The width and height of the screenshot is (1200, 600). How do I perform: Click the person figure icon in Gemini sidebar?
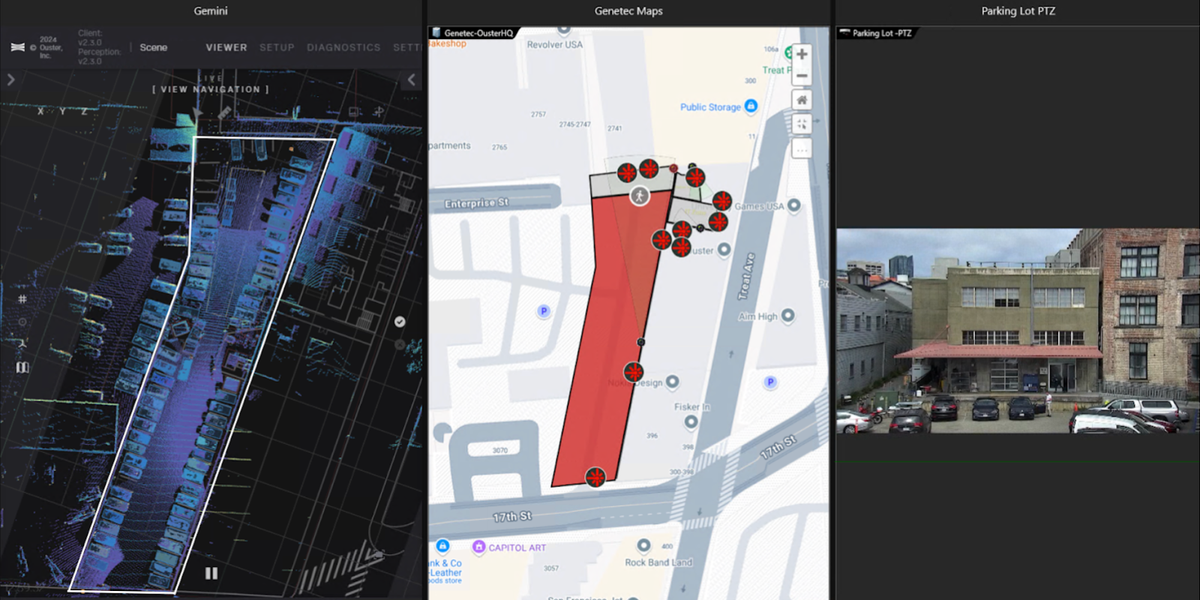click(x=22, y=345)
